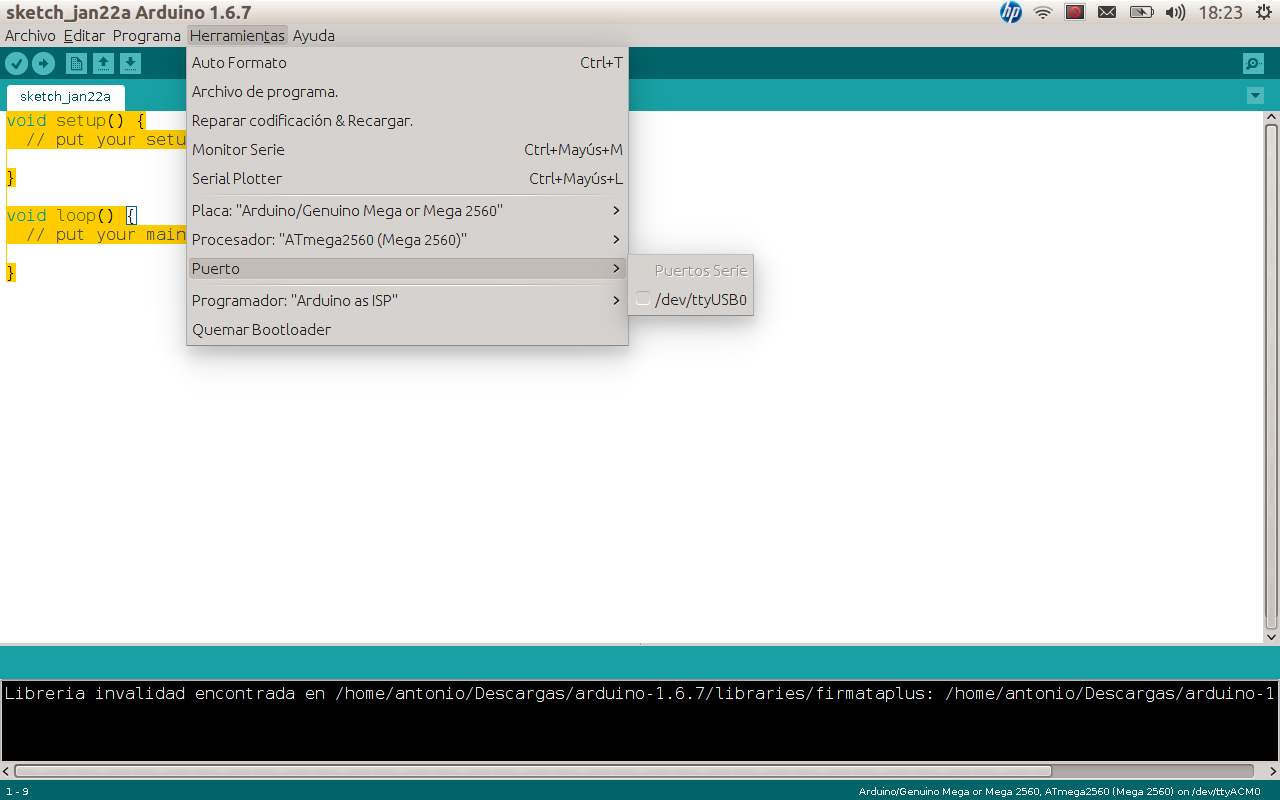Click the board info text in status bar
Viewport: 1280px width, 800px height.
[x=1059, y=792]
